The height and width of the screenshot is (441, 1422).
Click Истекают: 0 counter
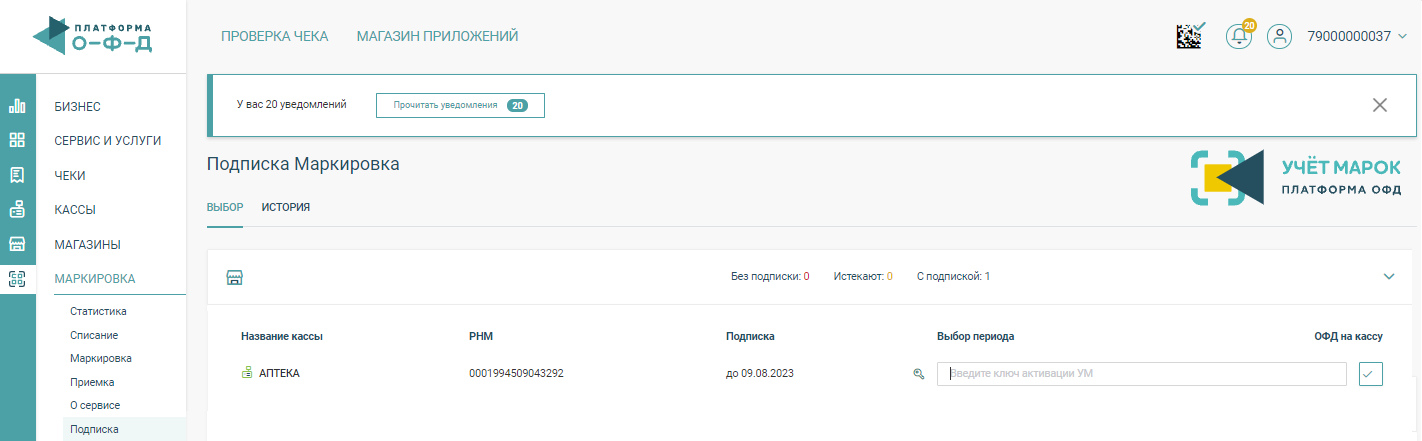point(863,276)
